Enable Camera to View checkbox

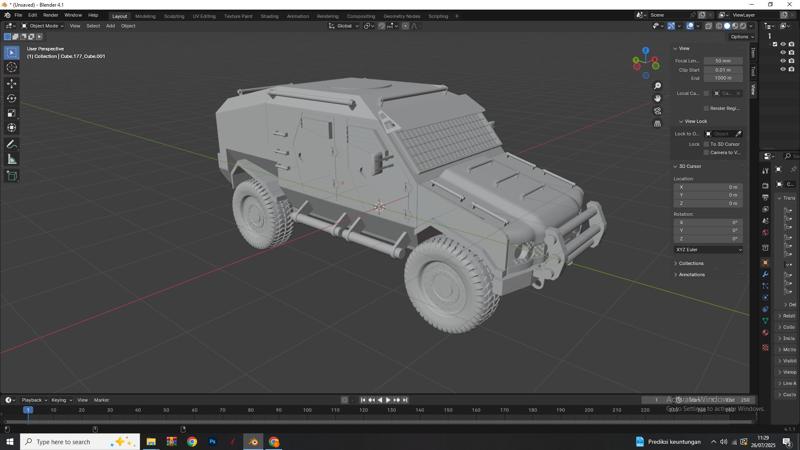pyautogui.click(x=707, y=153)
